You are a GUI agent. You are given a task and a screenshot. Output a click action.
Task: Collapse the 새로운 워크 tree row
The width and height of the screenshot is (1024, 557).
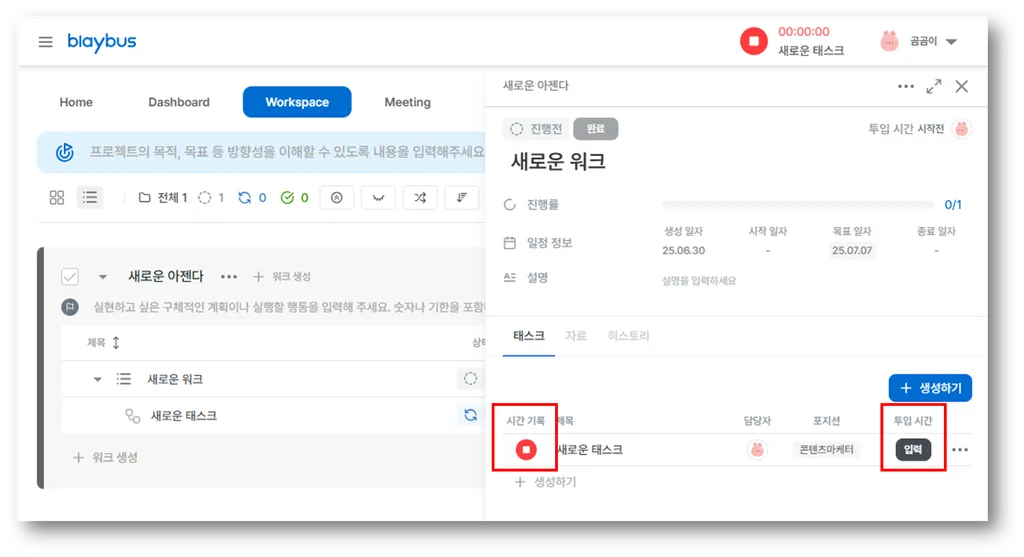[98, 379]
